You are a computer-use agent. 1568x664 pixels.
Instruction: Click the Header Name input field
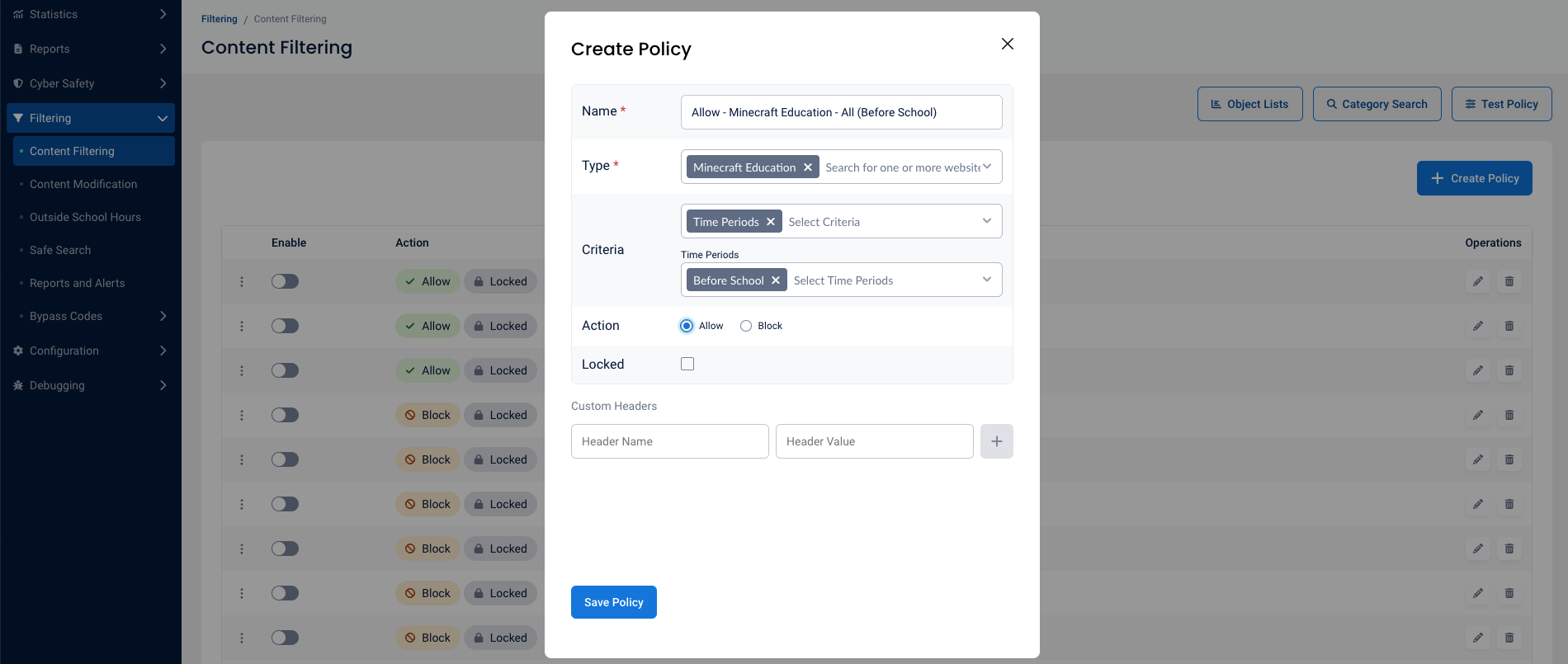pyautogui.click(x=669, y=441)
